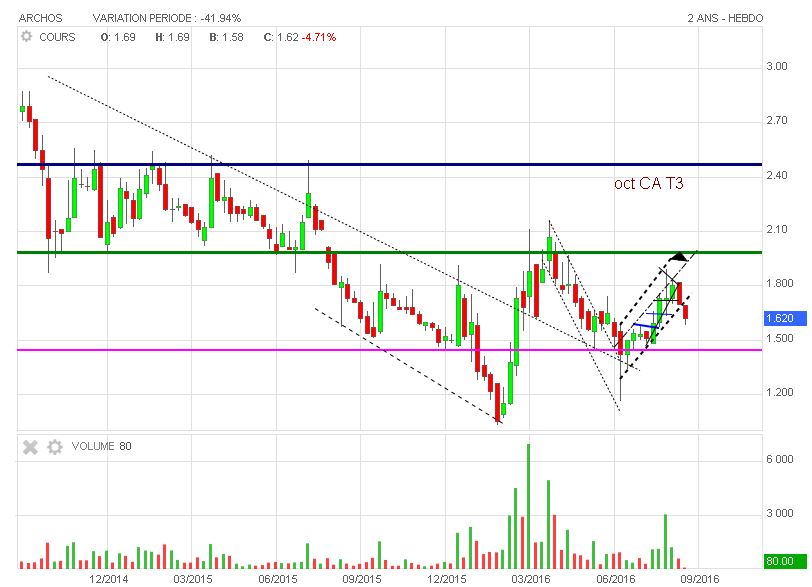Screen dimensions: 812x587
Task: Click the black arrowhead at channel top
Action: point(679,256)
